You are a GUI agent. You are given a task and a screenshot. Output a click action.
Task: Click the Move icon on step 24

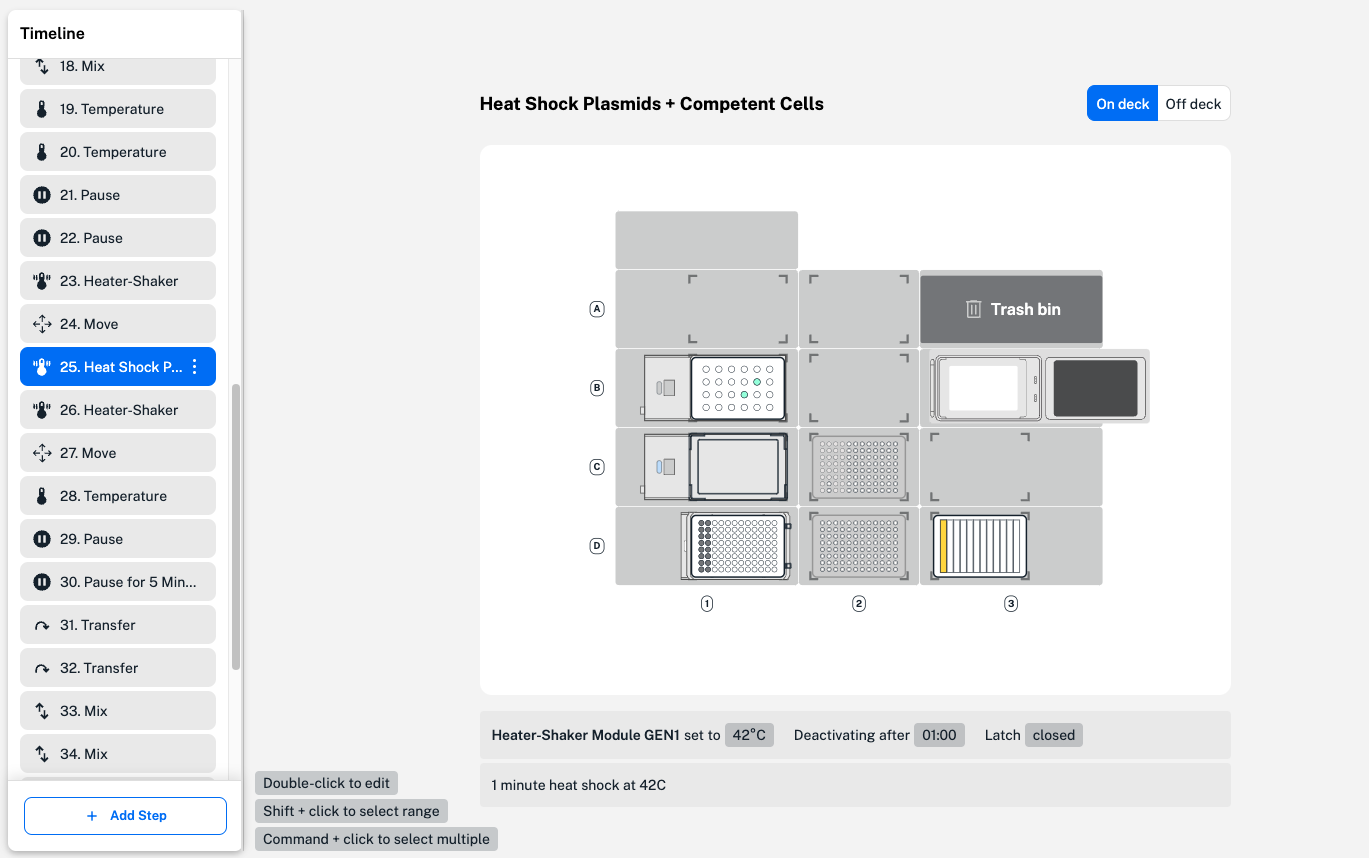[x=41, y=323]
